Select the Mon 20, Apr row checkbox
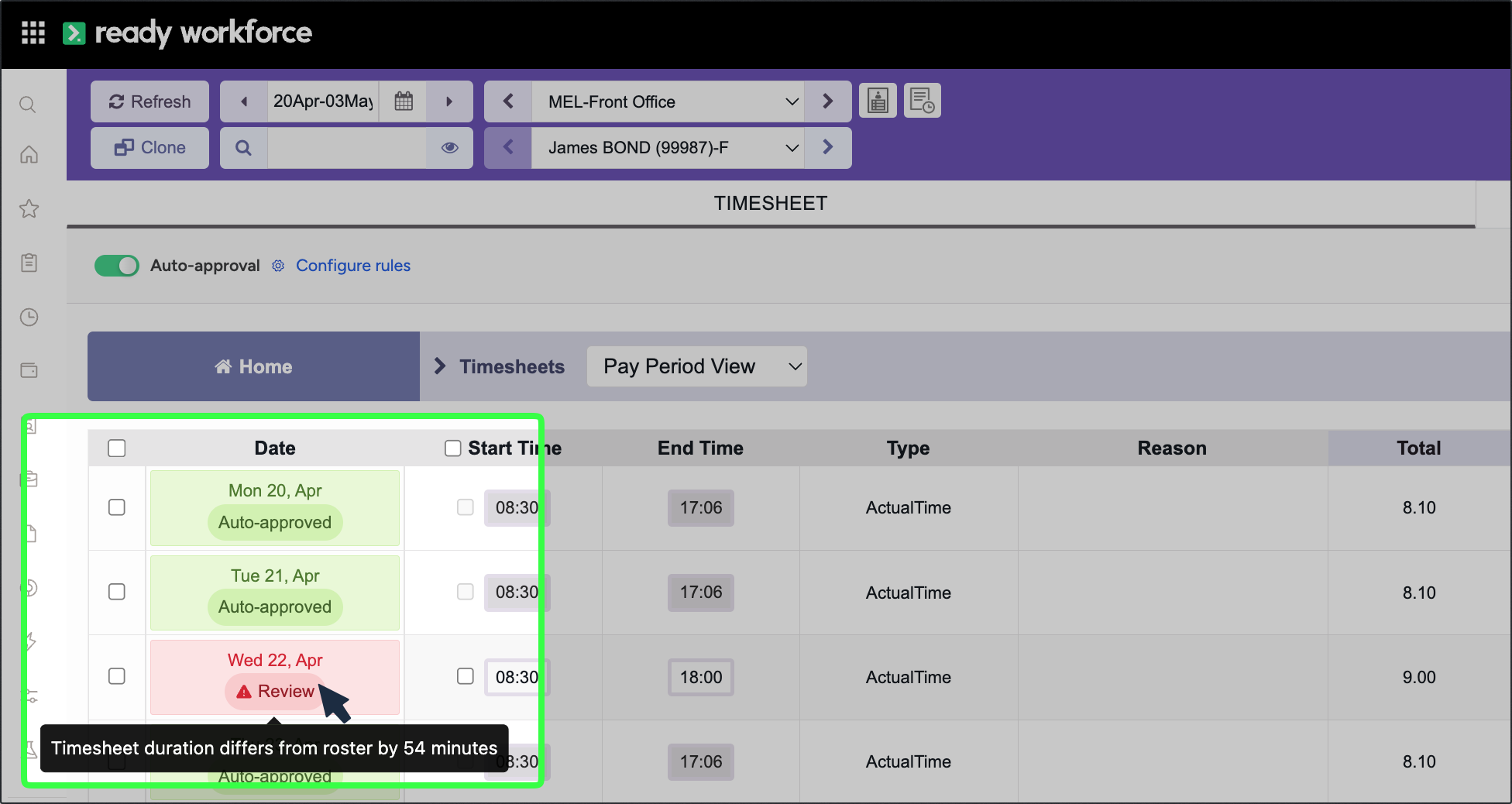 (x=117, y=507)
